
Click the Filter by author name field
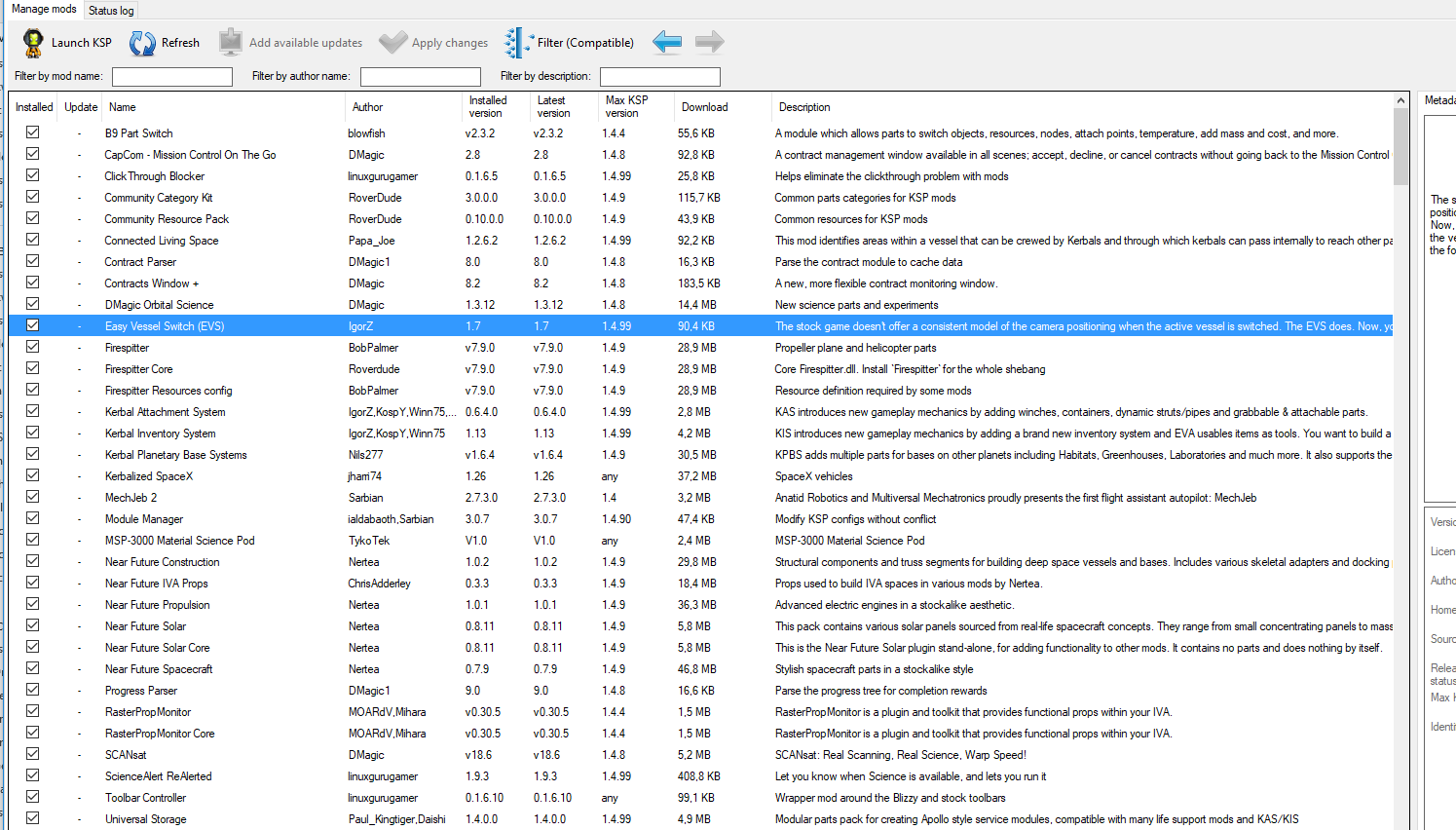coord(421,76)
